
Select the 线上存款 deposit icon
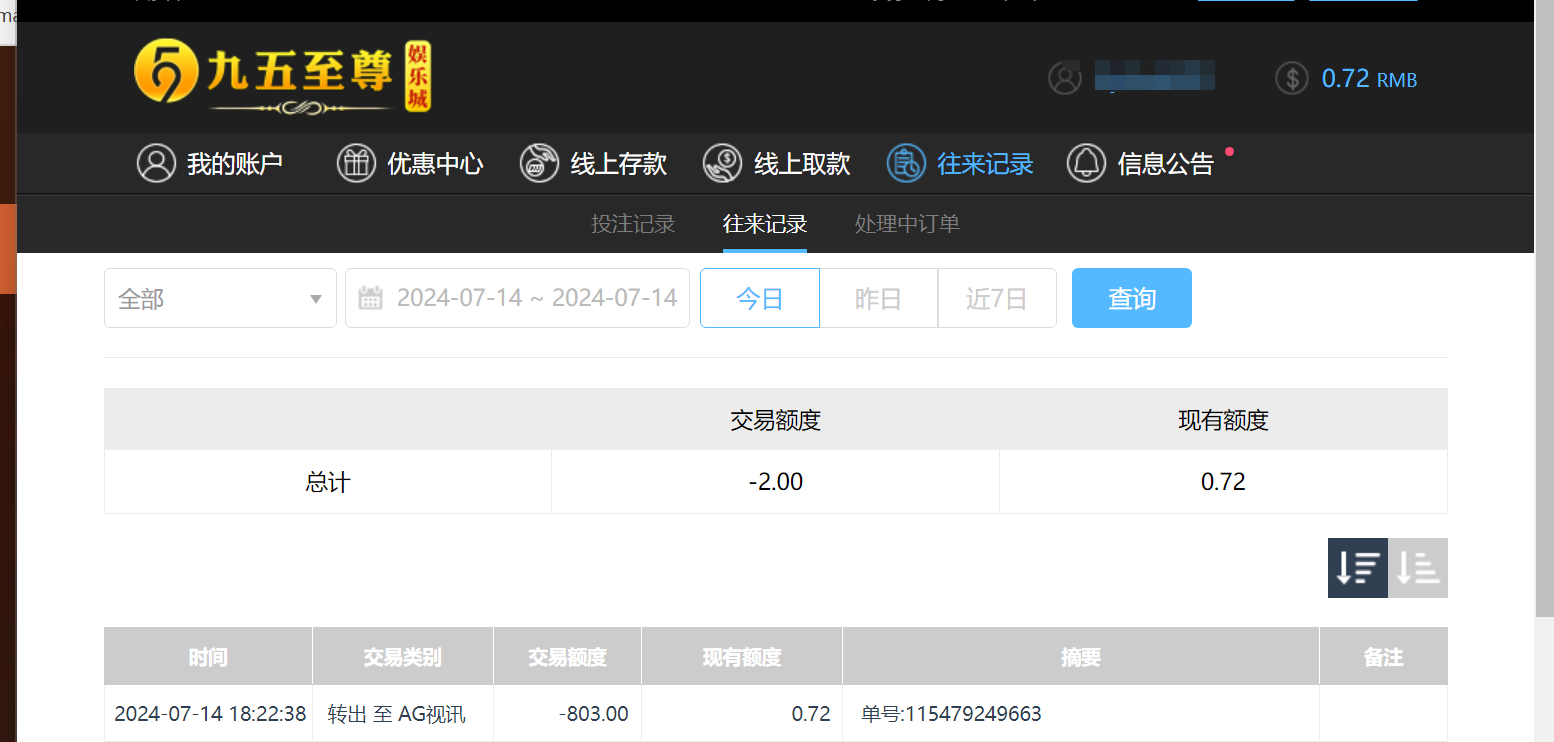pos(539,163)
